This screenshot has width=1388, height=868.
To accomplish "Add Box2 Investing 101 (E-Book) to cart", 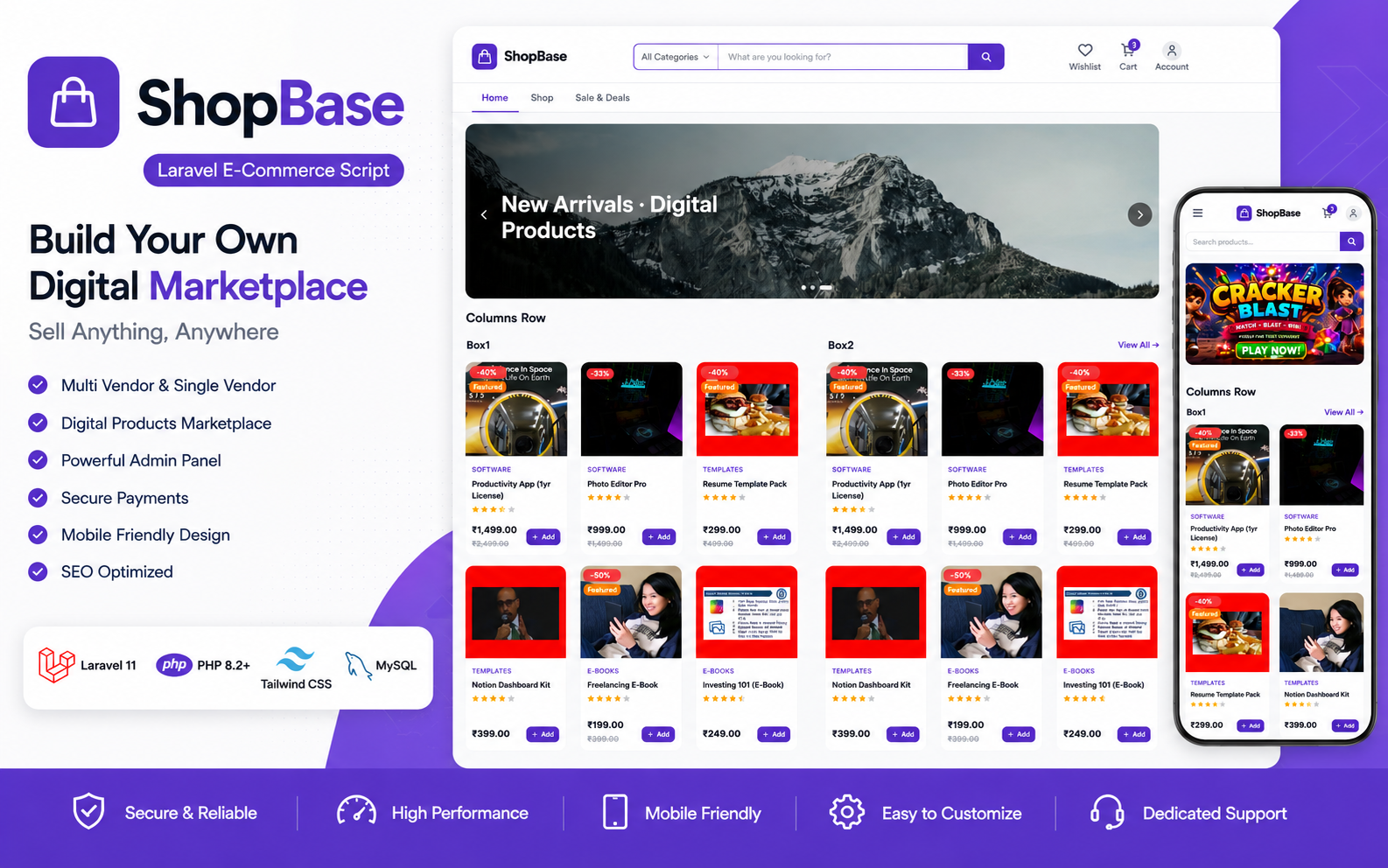I will pos(1134,734).
